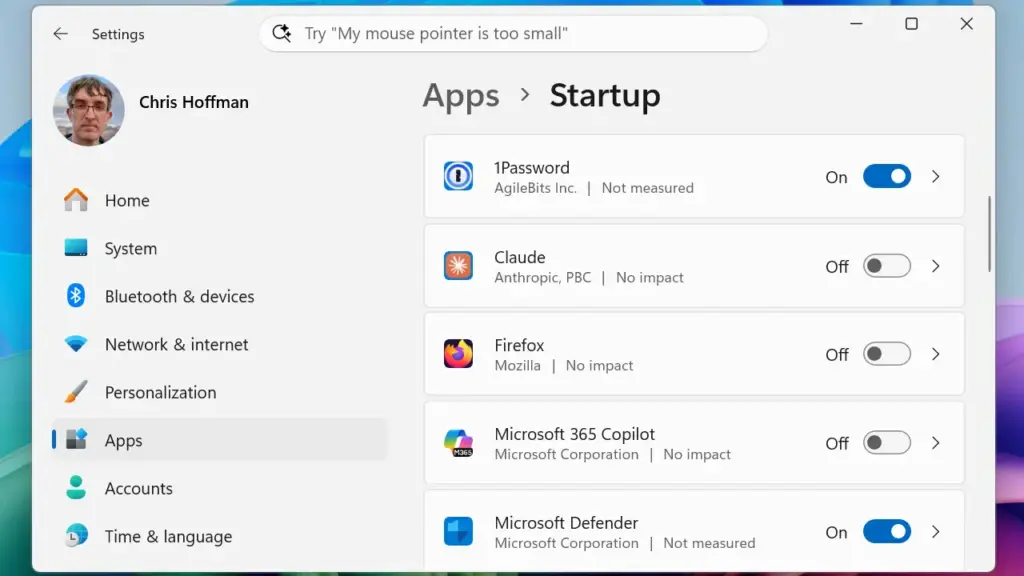The height and width of the screenshot is (576, 1024).
Task: Click the Firefox app icon
Action: (458, 354)
